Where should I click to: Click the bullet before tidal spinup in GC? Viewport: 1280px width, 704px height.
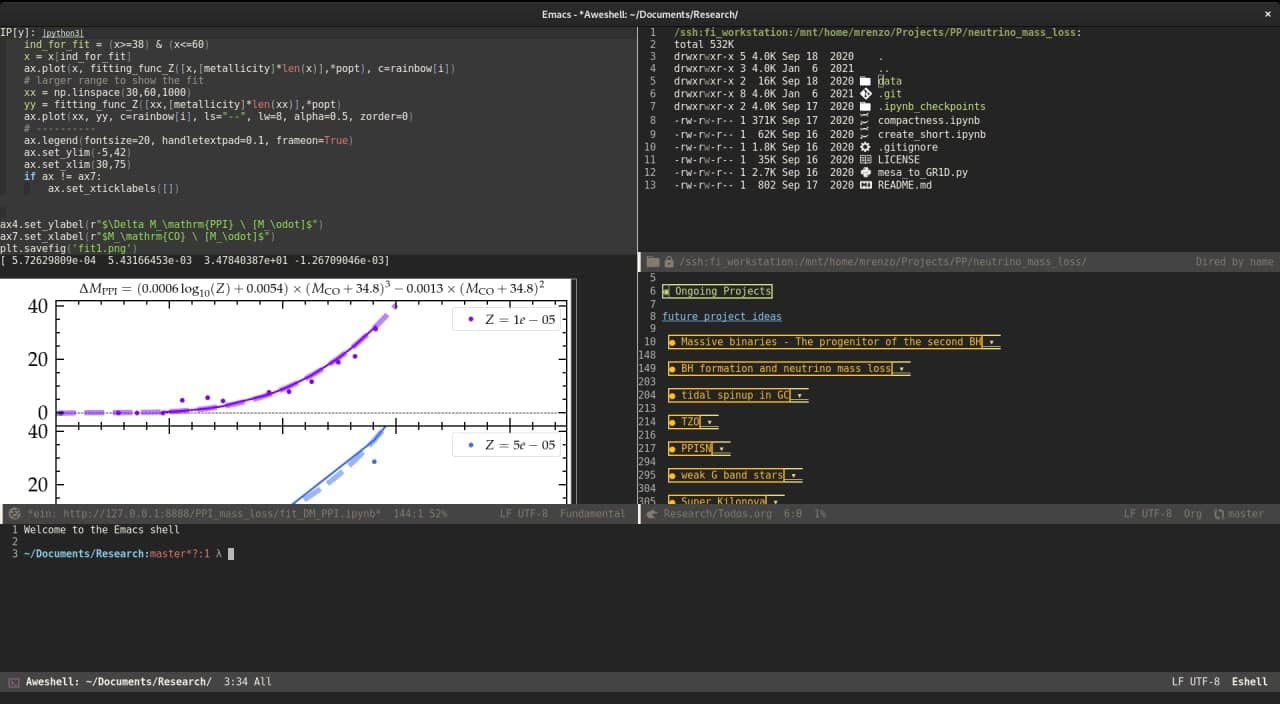[x=672, y=395]
